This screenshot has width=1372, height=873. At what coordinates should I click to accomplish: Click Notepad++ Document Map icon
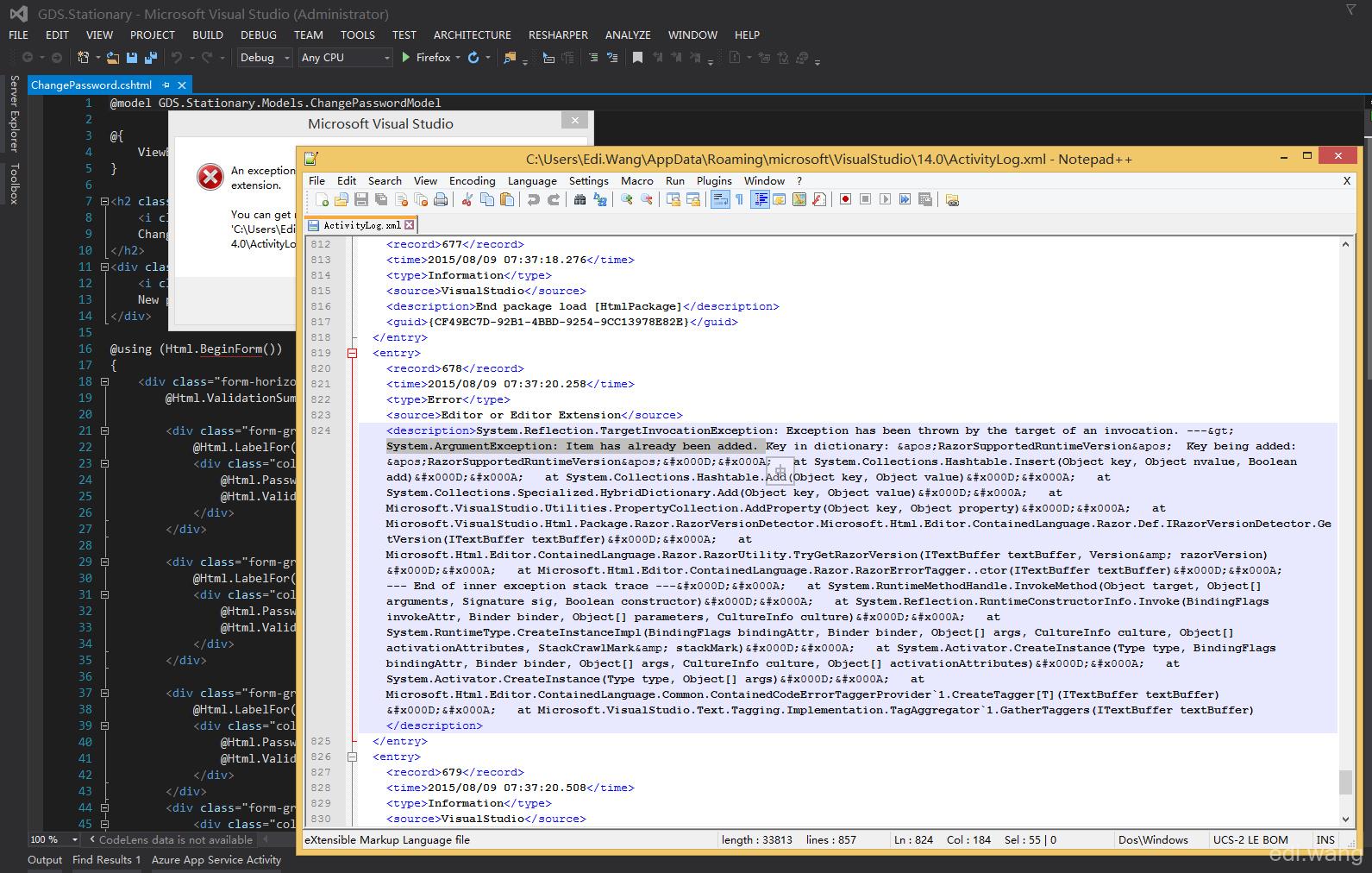(799, 199)
